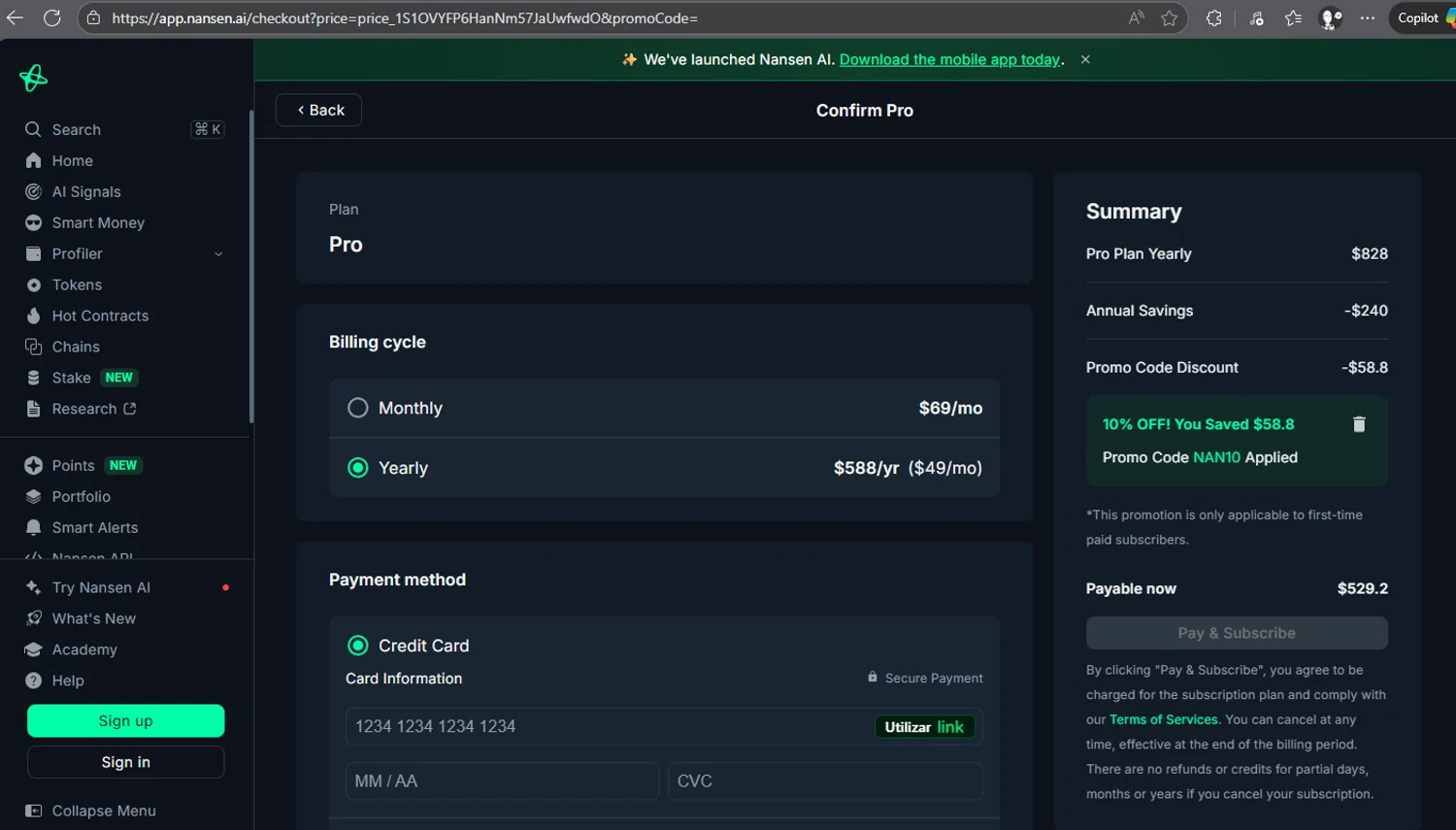
Task: Click the Portfolio layers icon
Action: click(x=33, y=496)
